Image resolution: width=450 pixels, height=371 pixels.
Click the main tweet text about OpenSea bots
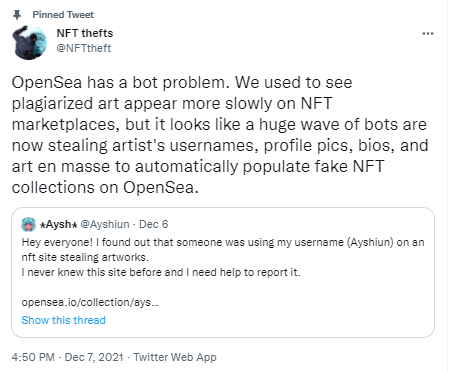click(x=220, y=135)
